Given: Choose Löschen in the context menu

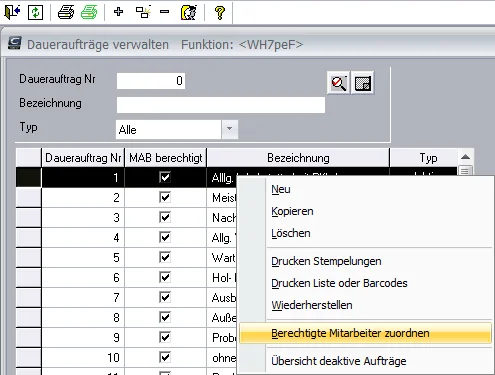Looking at the screenshot, I should coord(365,233).
